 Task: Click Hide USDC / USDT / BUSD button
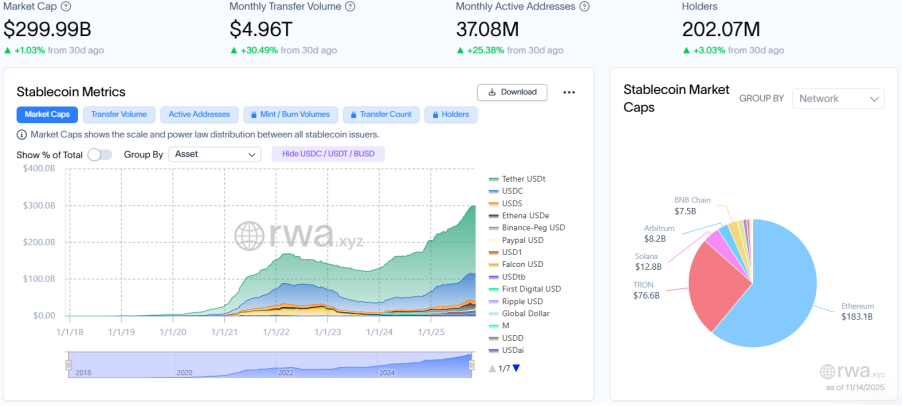(x=328, y=154)
